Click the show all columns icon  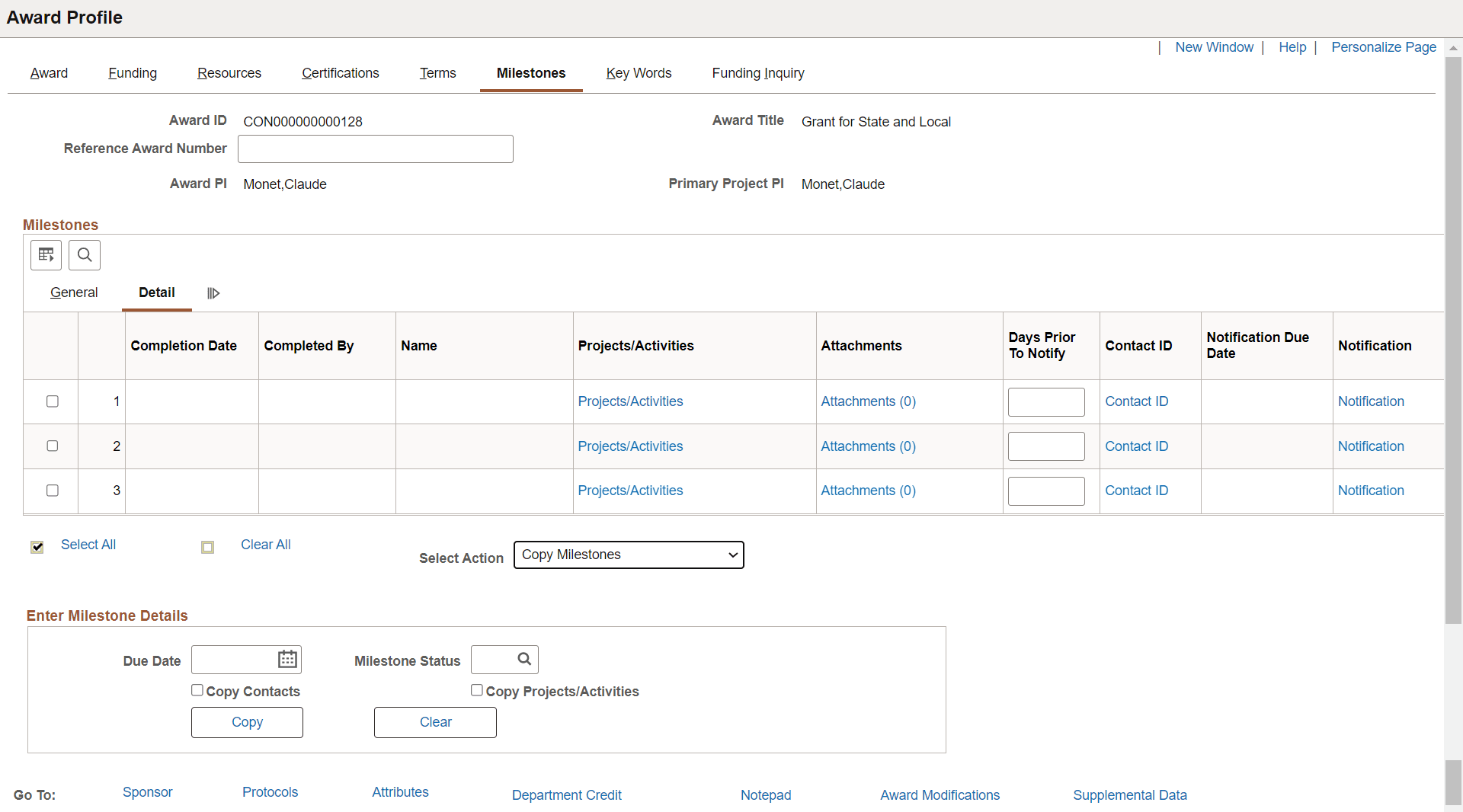pos(213,293)
